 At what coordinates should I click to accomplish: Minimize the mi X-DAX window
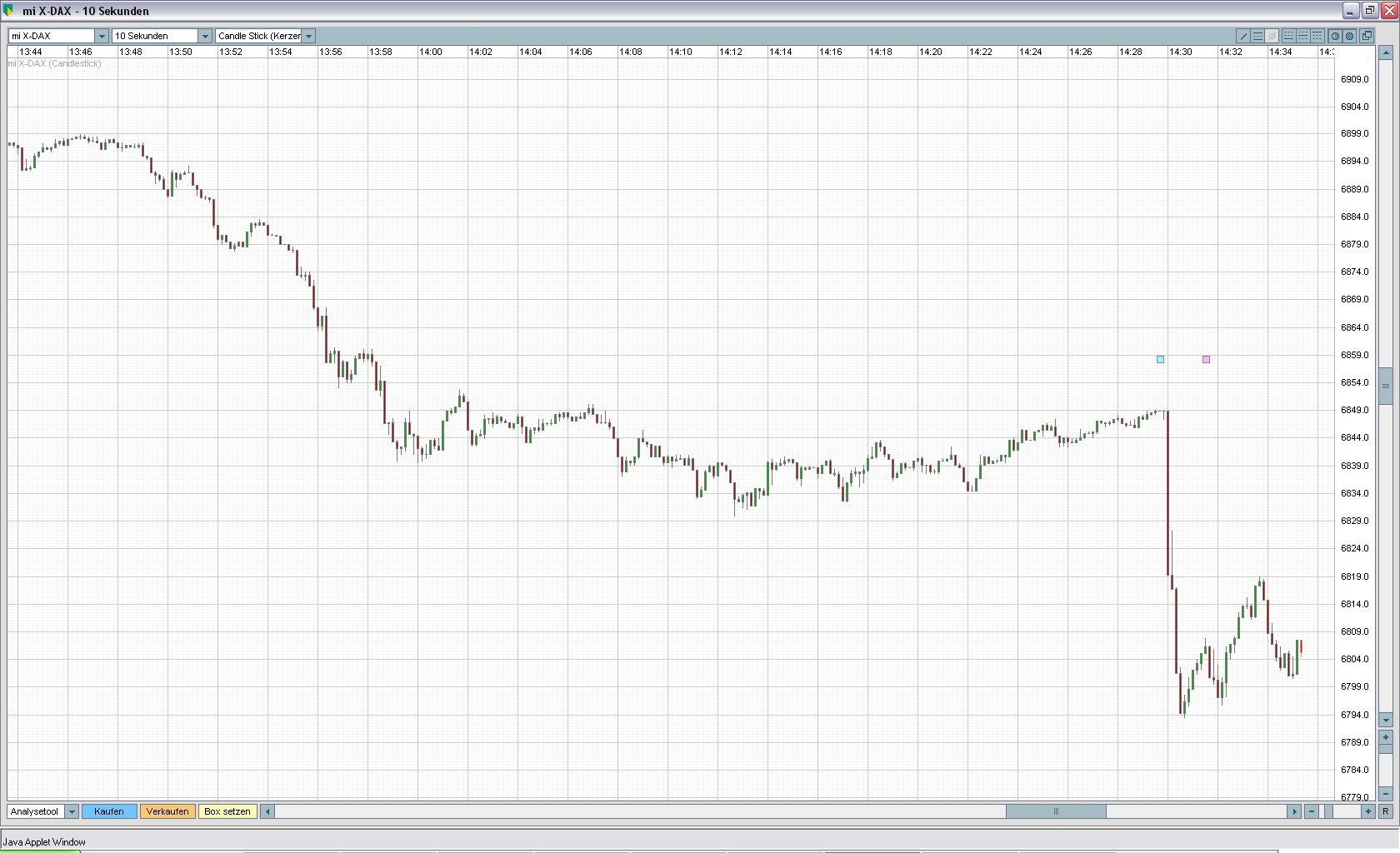(1351, 10)
